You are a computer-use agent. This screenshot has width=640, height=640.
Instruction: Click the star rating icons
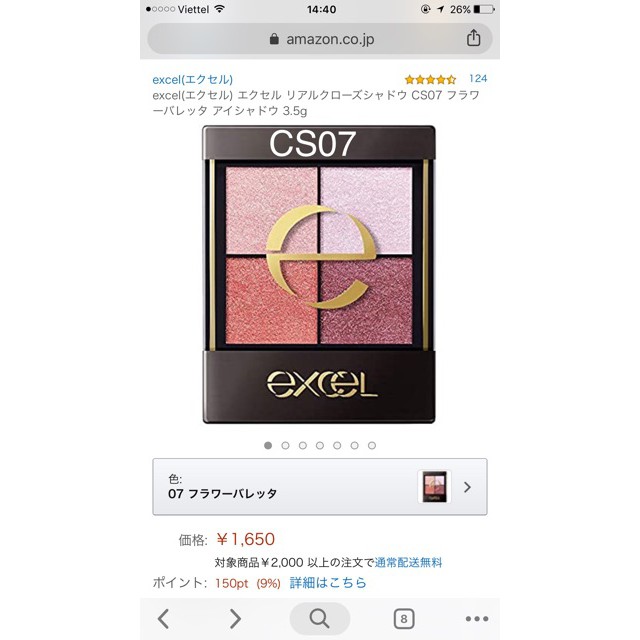pos(430,79)
